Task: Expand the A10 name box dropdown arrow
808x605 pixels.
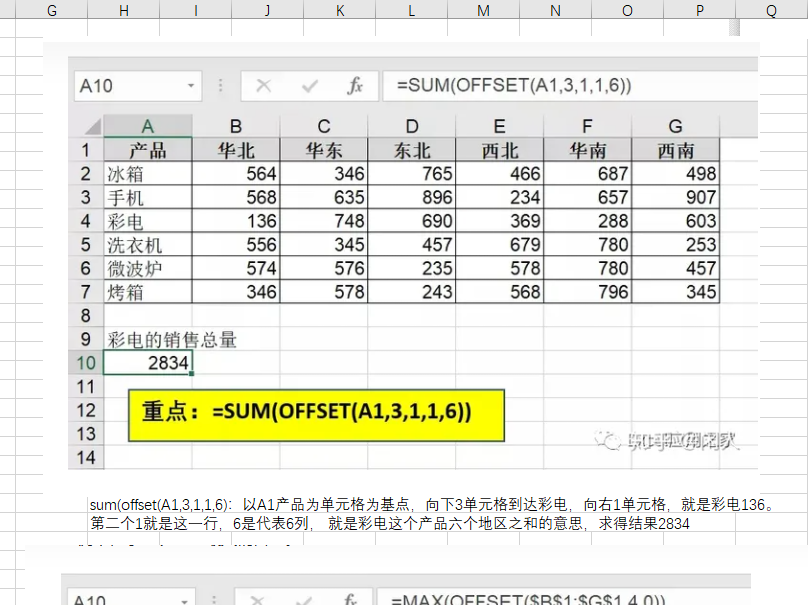Action: (x=192, y=86)
